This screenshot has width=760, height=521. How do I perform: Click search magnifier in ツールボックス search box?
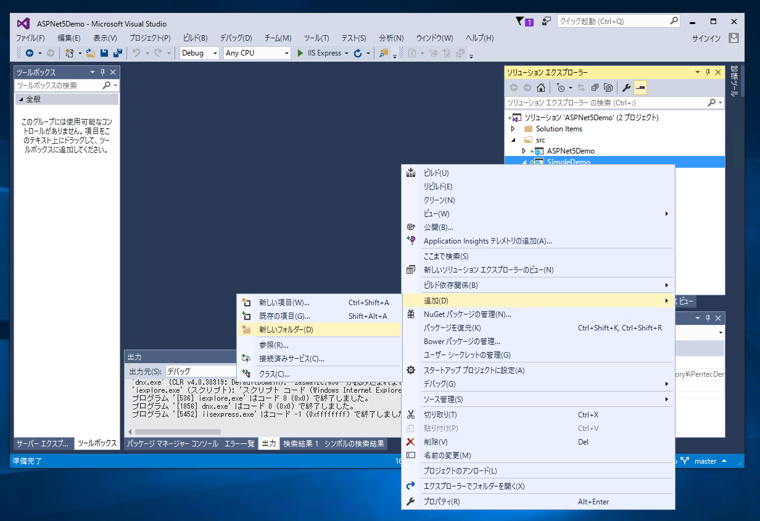point(107,85)
